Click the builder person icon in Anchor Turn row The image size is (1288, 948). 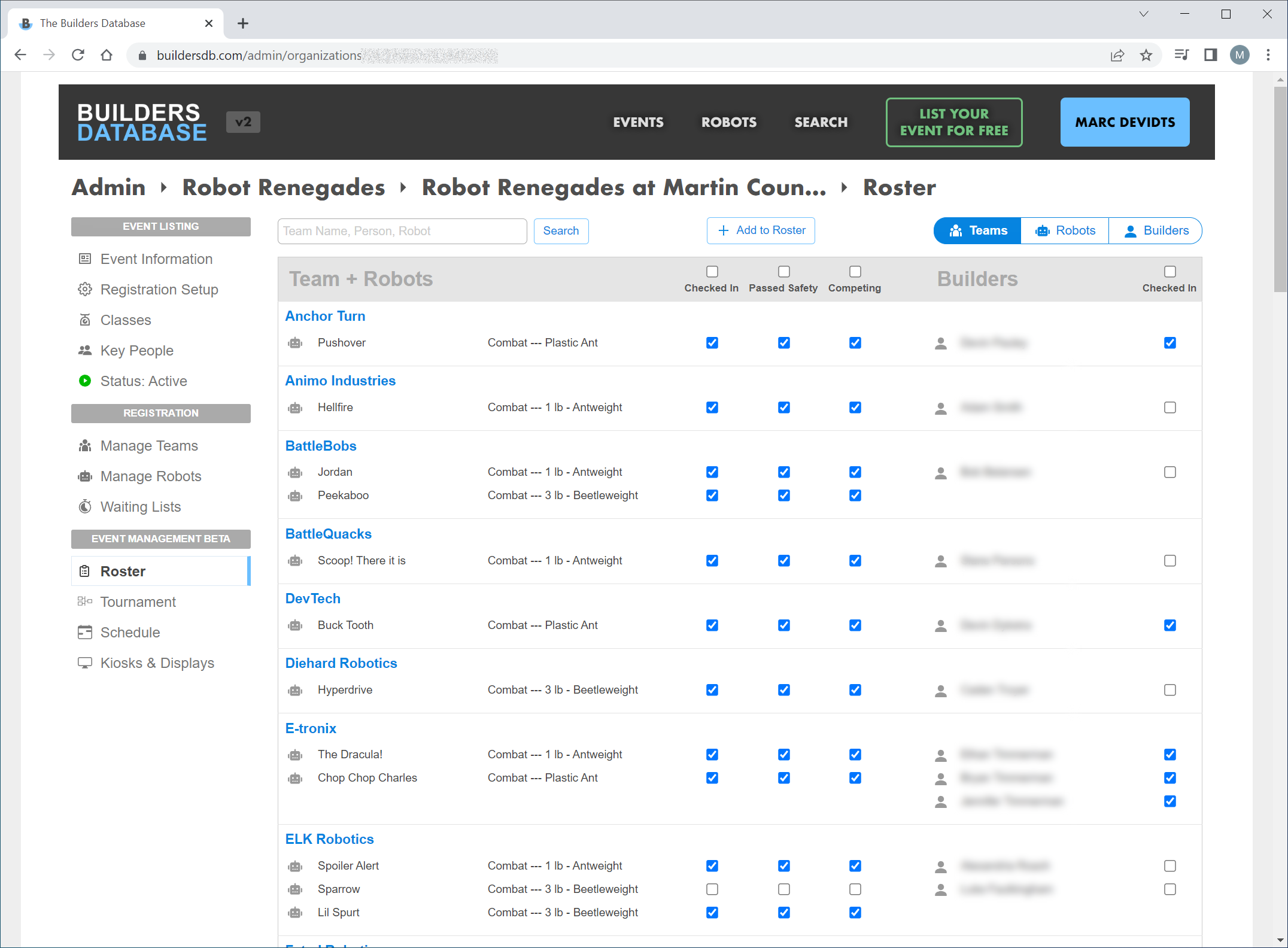click(941, 343)
